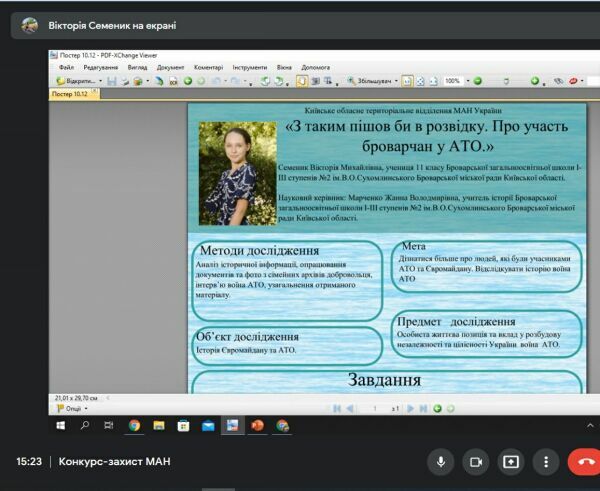Click the Windows Start button

point(61,425)
